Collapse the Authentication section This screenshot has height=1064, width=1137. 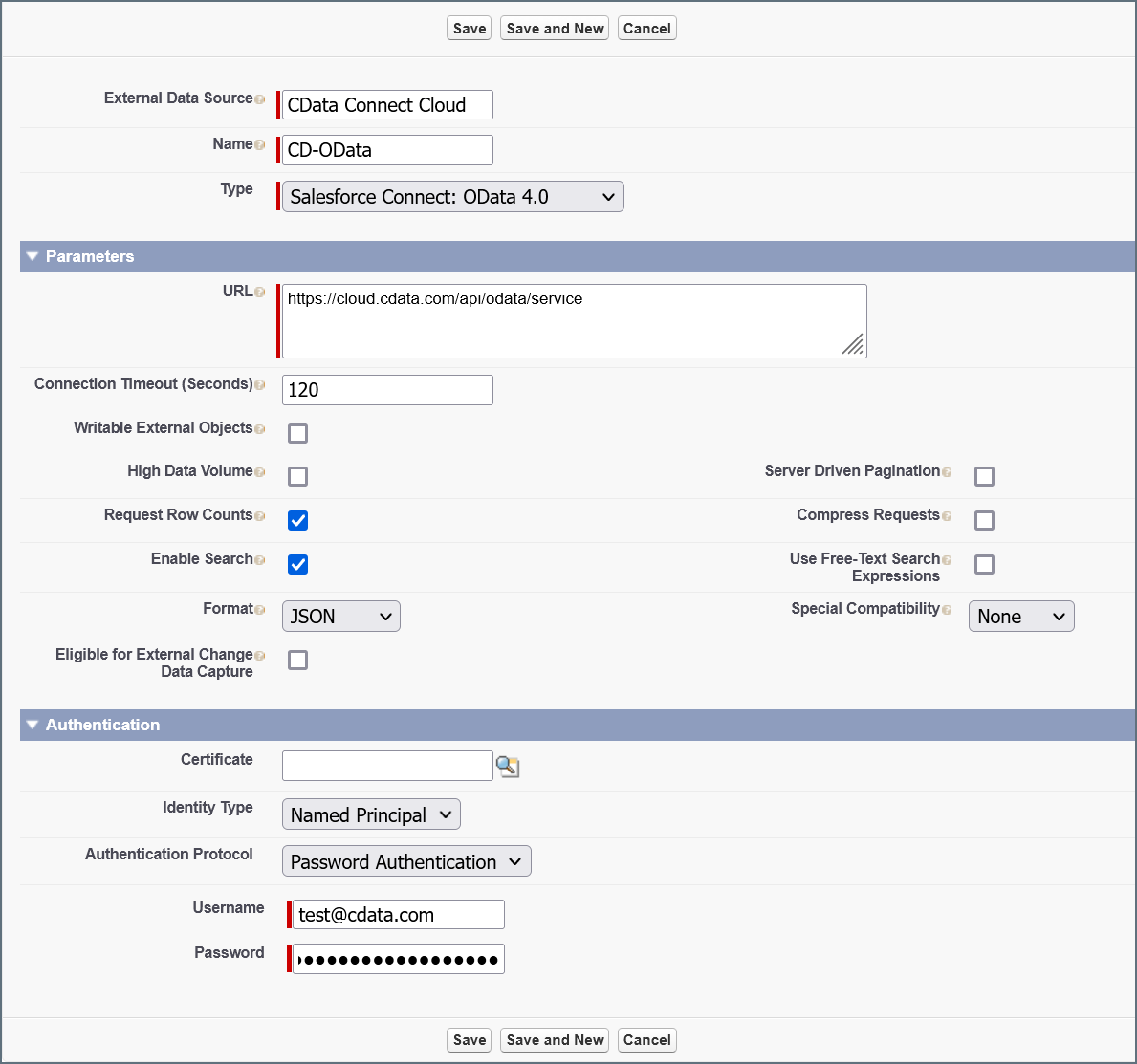tap(32, 725)
